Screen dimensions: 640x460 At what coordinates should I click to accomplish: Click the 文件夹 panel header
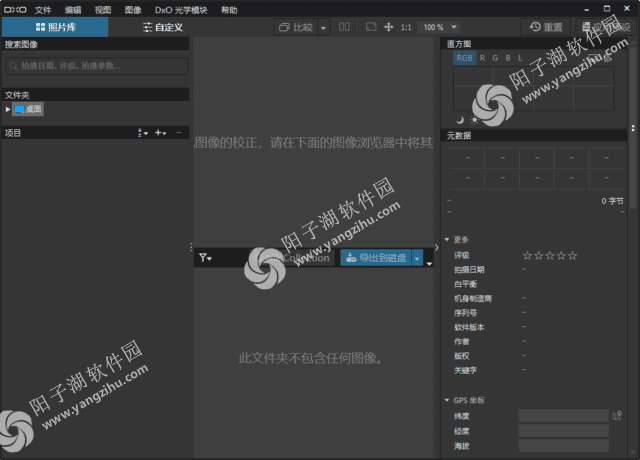click(x=96, y=95)
